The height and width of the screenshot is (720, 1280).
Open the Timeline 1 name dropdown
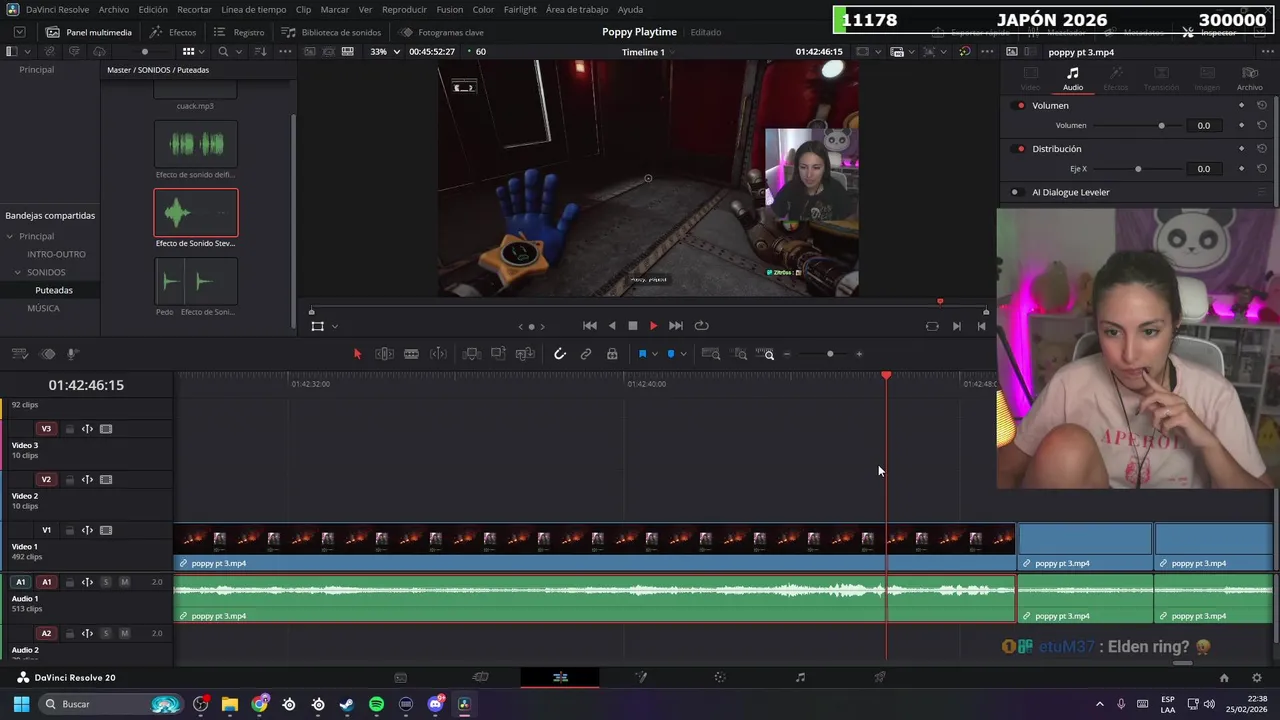tap(646, 52)
